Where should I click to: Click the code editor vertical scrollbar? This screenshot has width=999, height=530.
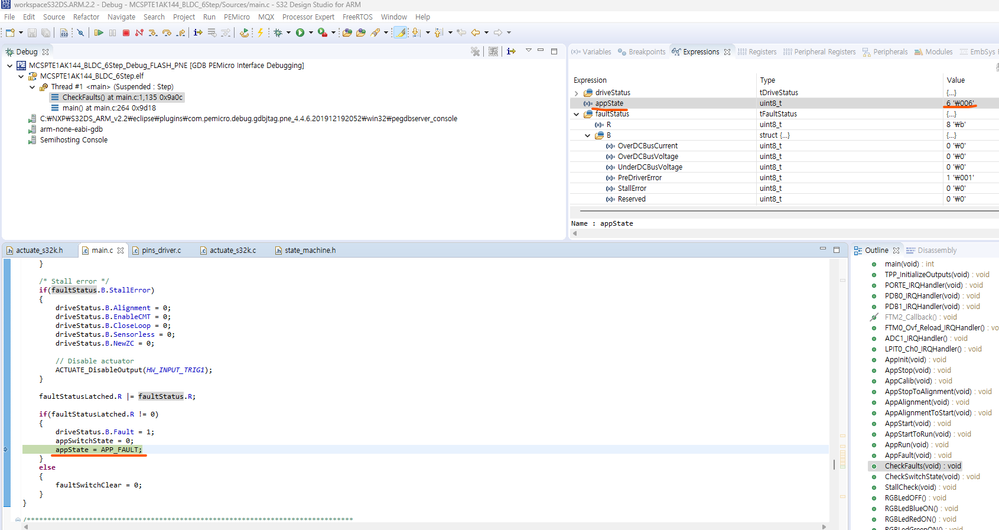834,464
